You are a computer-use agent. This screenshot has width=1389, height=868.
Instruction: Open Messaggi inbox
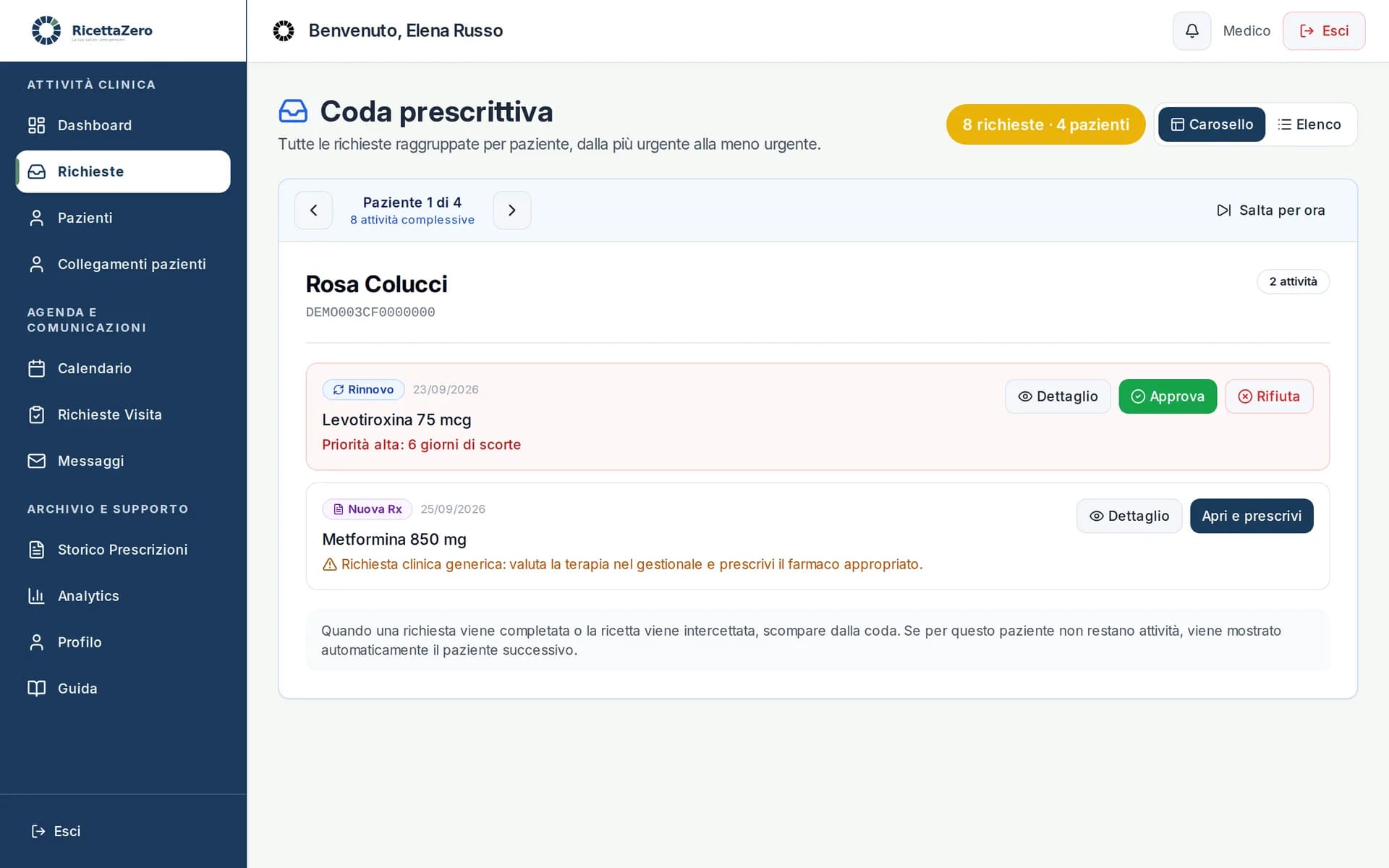[123, 461]
